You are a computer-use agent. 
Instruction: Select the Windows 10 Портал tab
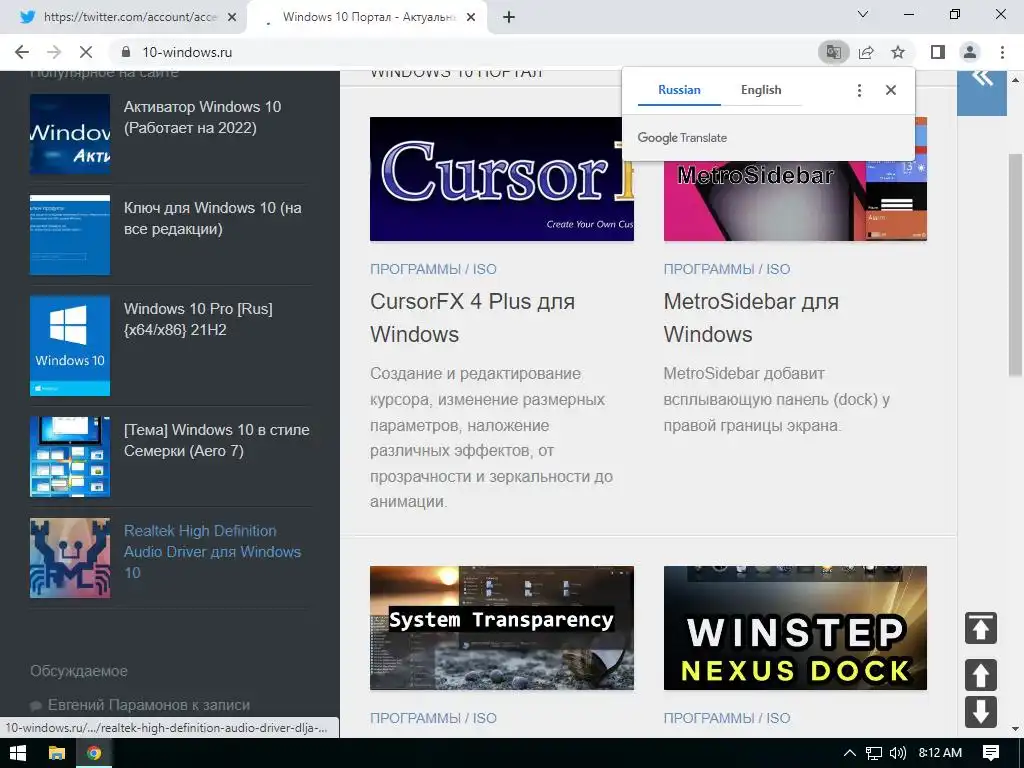pyautogui.click(x=368, y=18)
